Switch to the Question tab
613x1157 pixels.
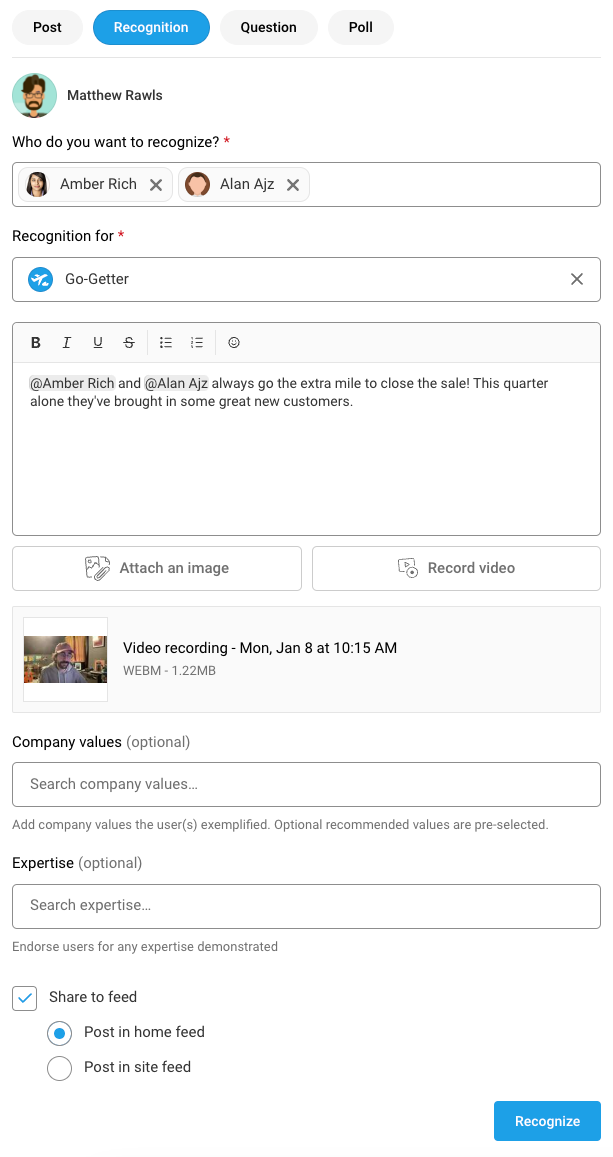pos(268,27)
